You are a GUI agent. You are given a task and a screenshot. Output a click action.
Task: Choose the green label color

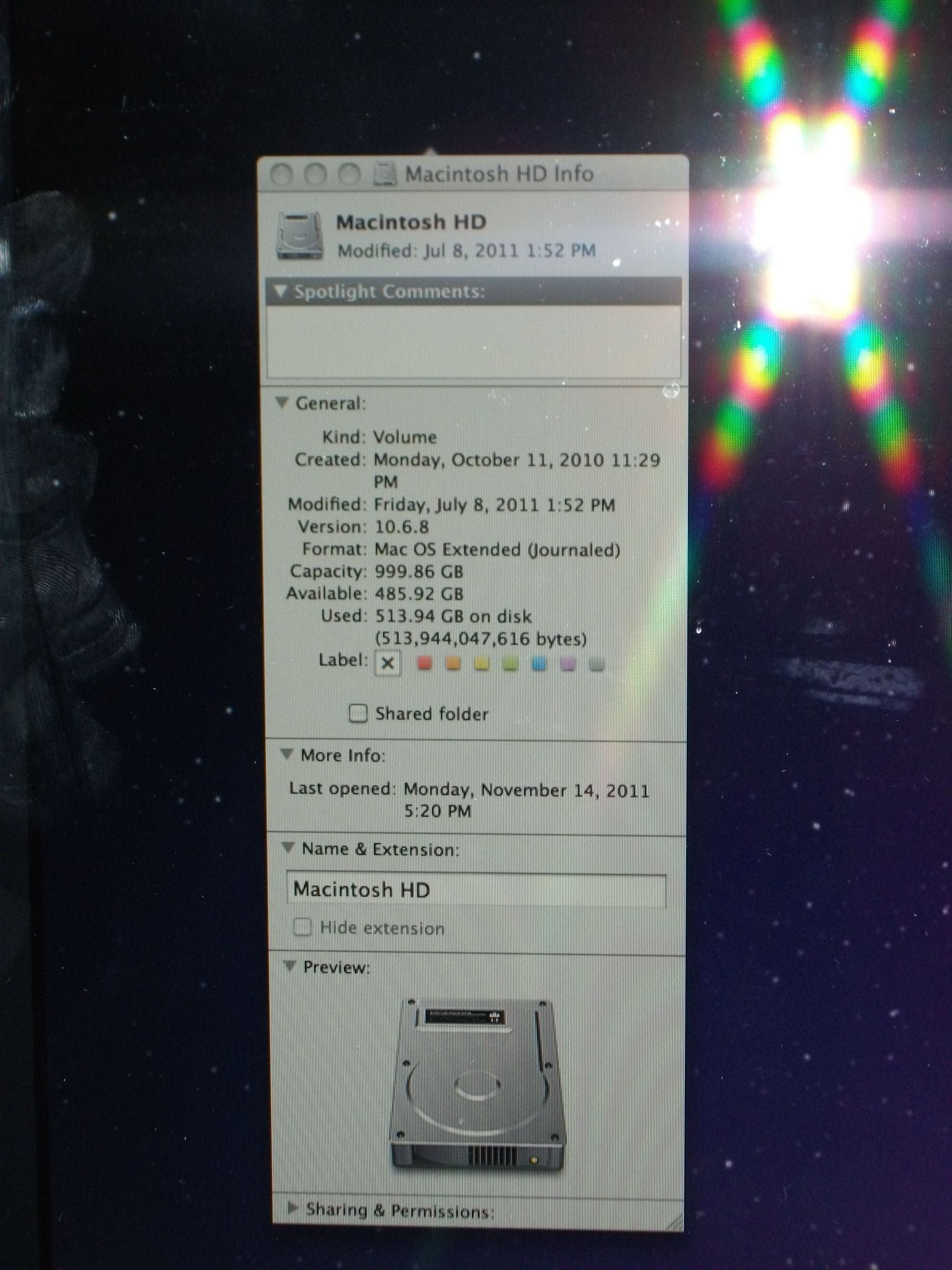coord(511,664)
